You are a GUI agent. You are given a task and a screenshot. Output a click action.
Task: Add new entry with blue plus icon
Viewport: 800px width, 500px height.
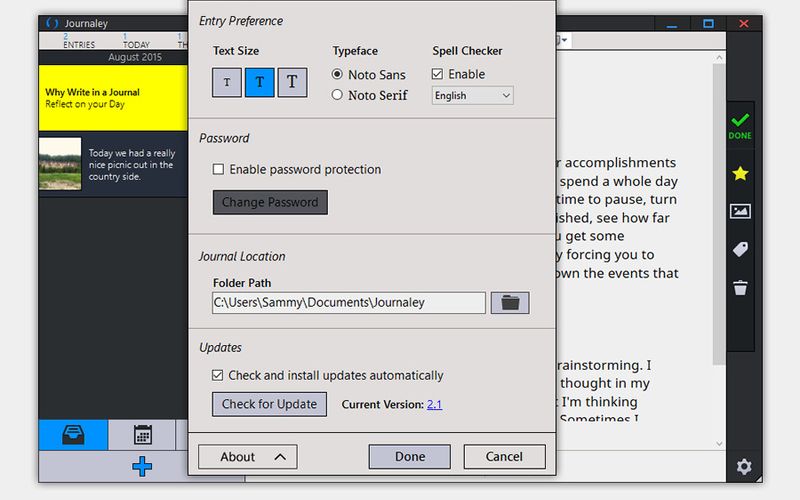click(x=143, y=466)
